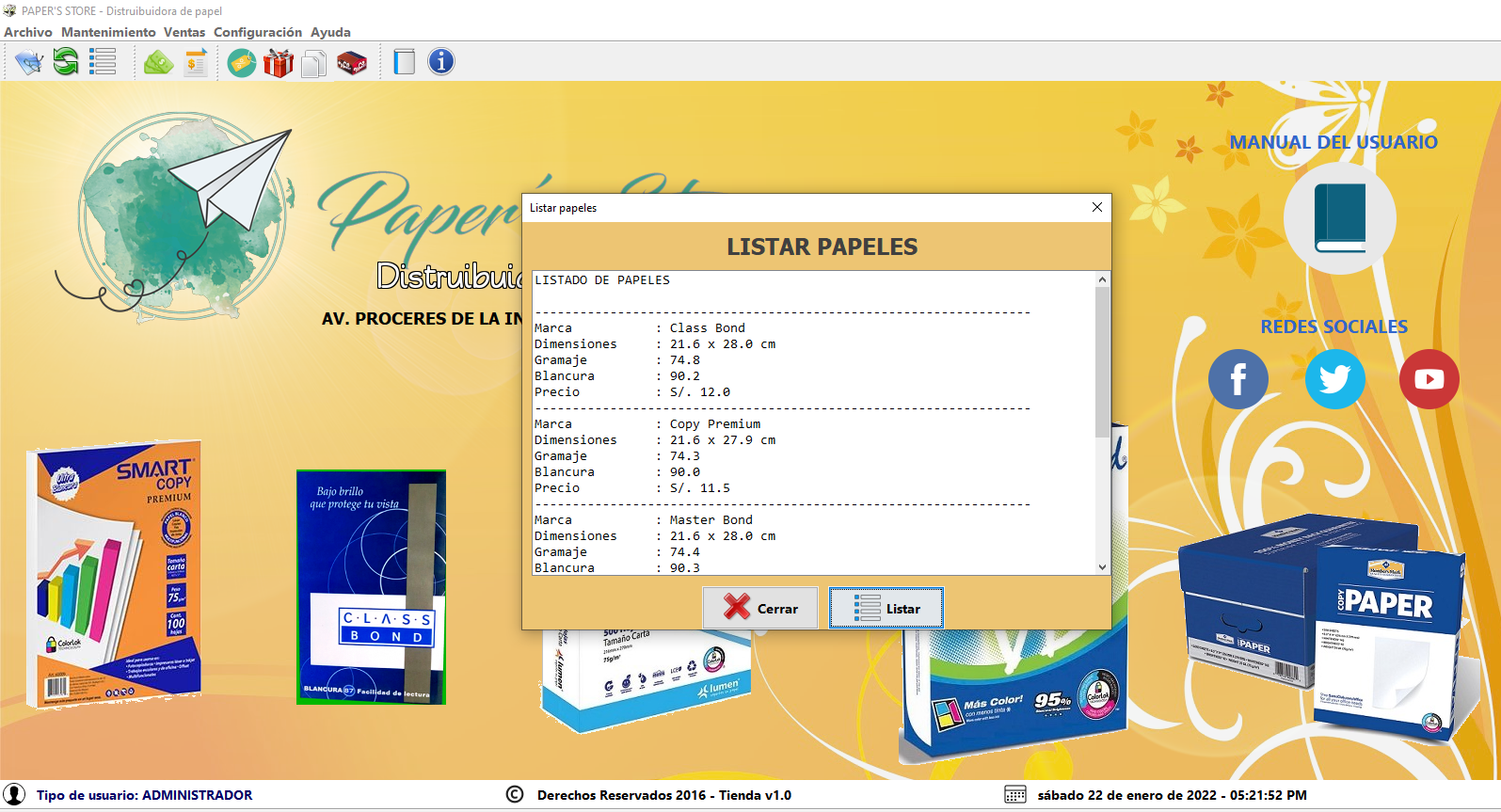Click the REDES SOCIALES heading

(x=1333, y=326)
